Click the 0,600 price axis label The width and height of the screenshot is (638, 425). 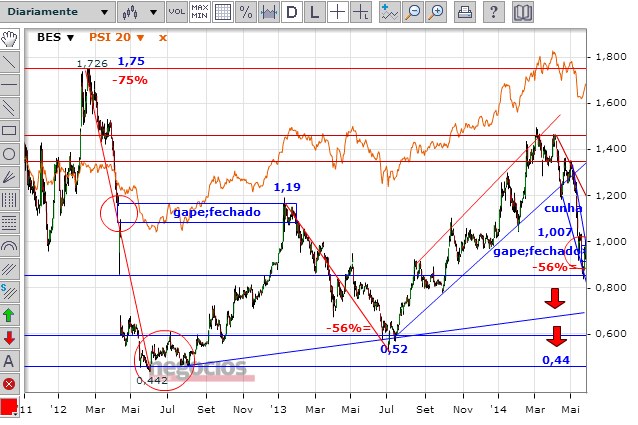[x=611, y=333]
